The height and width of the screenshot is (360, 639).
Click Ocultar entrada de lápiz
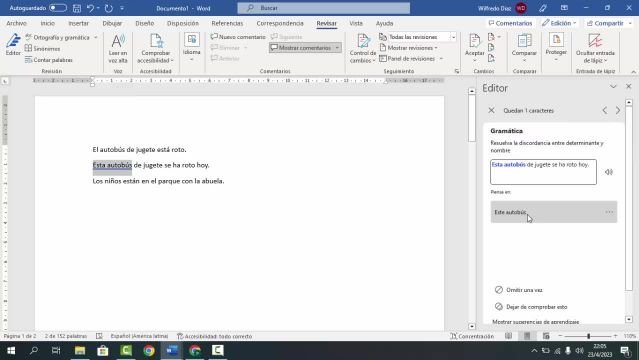click(x=595, y=48)
